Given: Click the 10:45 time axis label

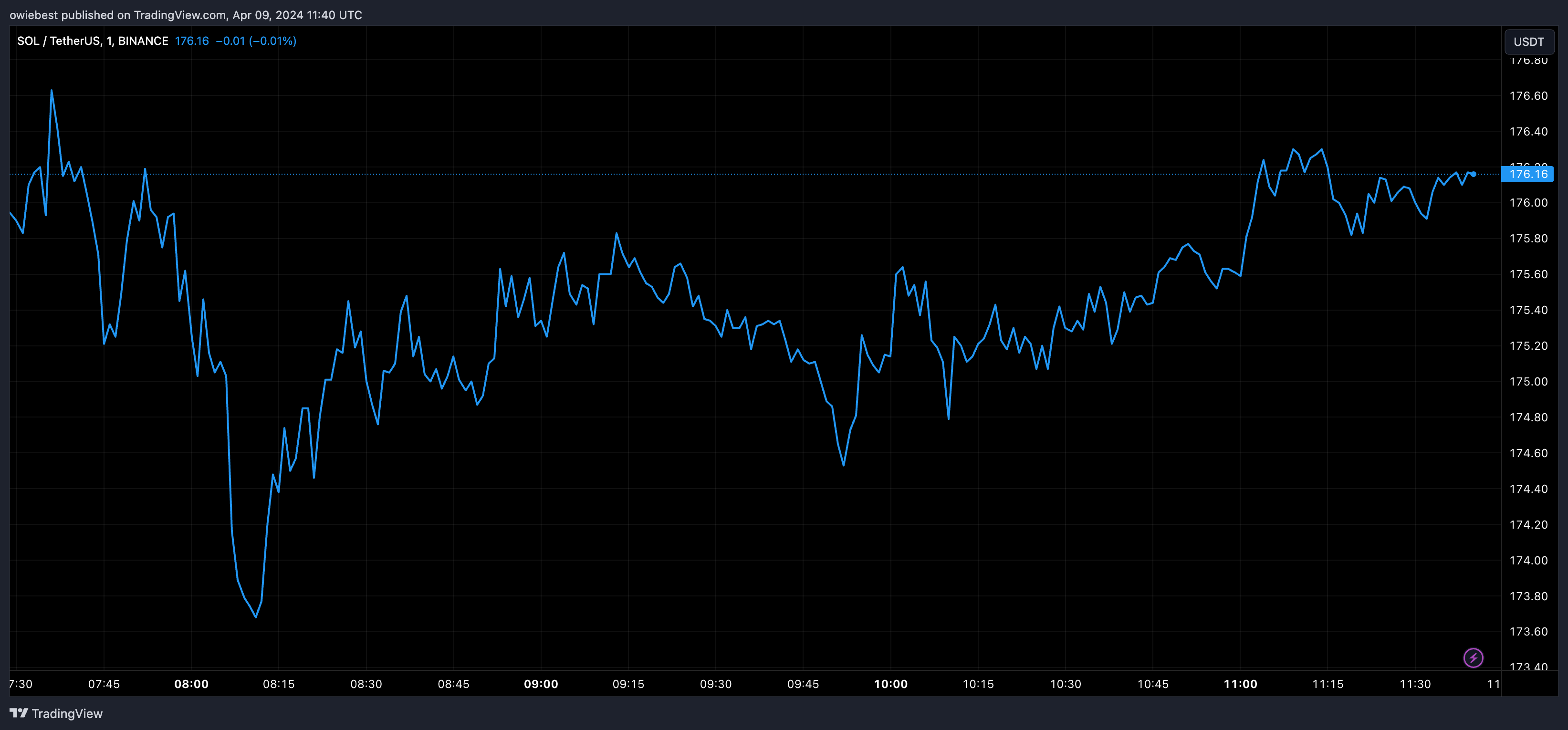Looking at the screenshot, I should [x=1153, y=684].
